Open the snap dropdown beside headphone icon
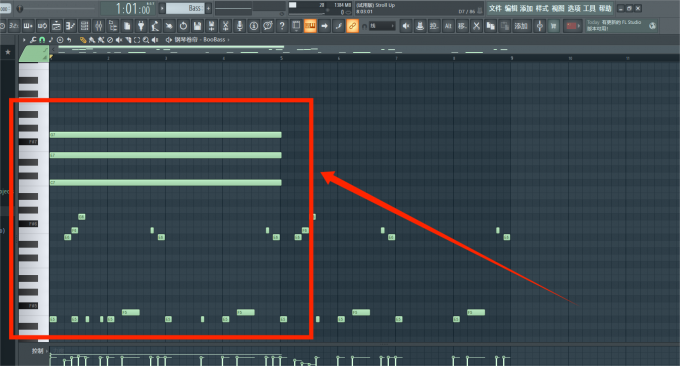 (382, 26)
